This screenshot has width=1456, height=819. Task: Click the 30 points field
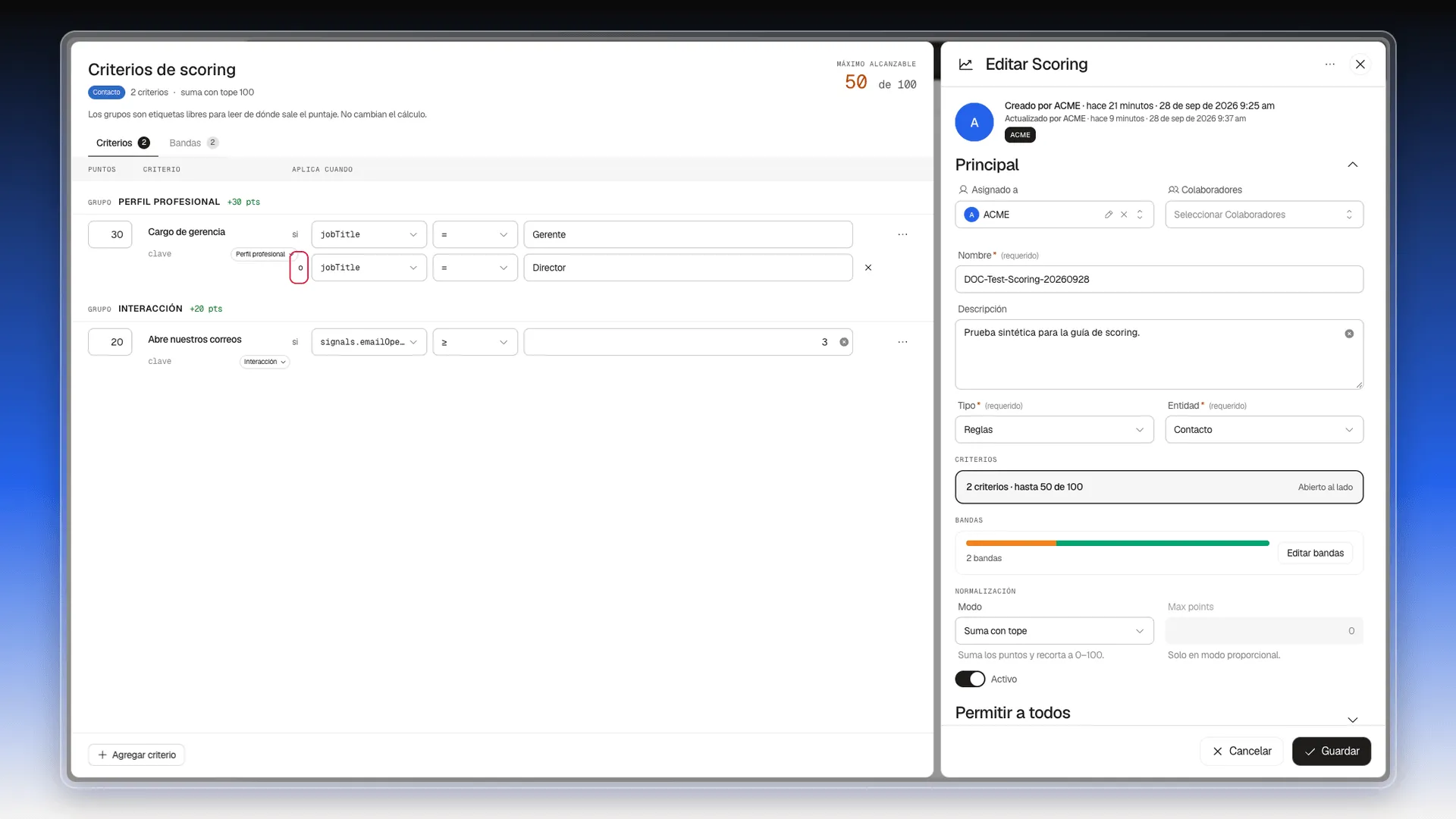pyautogui.click(x=110, y=234)
